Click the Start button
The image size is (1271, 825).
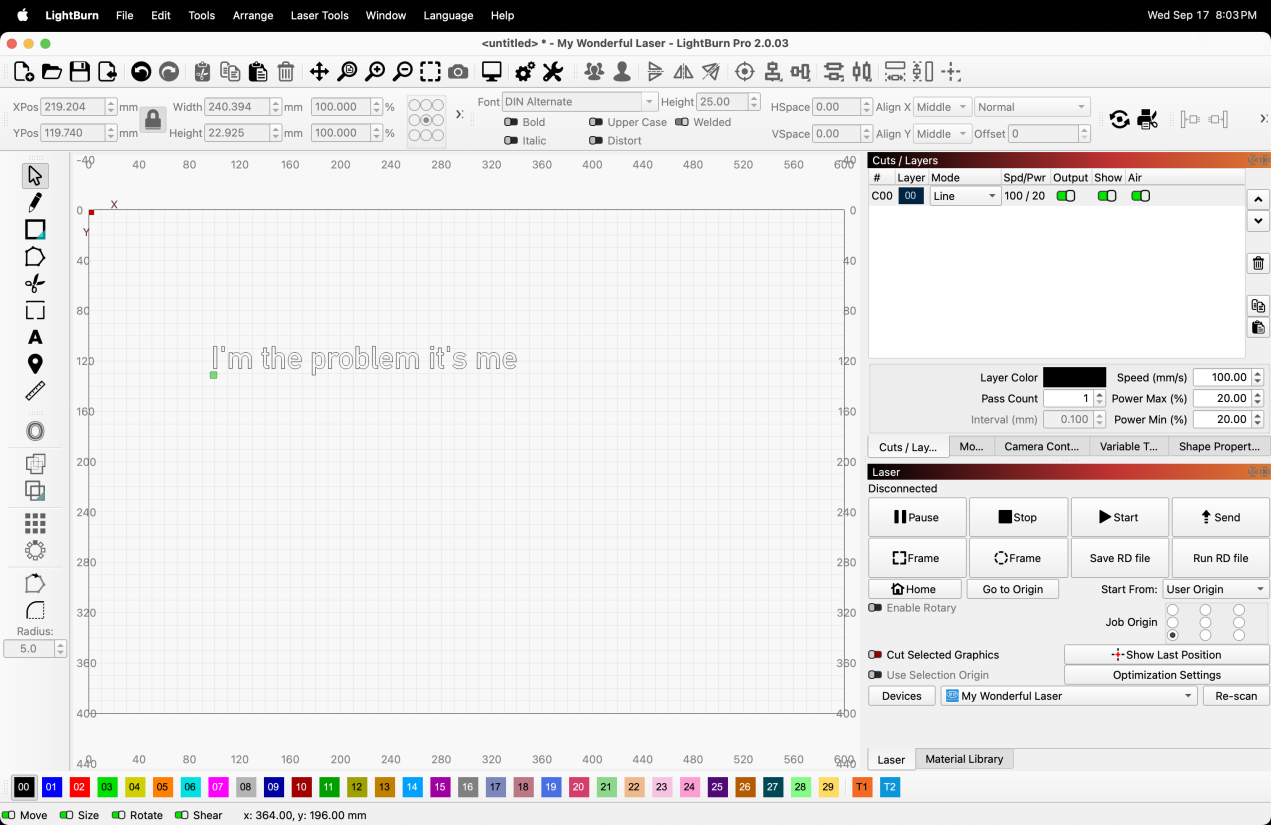(x=1119, y=517)
